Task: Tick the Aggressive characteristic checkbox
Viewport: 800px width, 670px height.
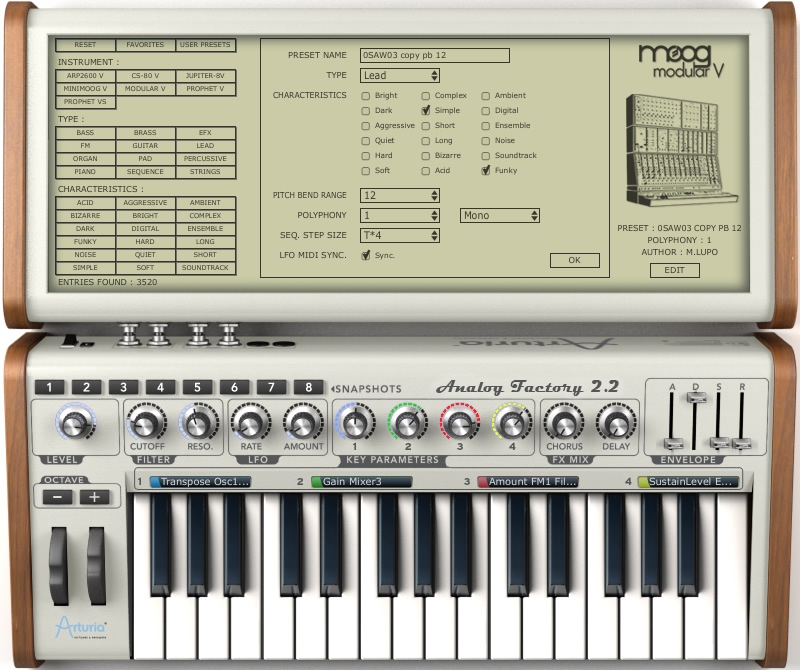Action: click(x=365, y=126)
